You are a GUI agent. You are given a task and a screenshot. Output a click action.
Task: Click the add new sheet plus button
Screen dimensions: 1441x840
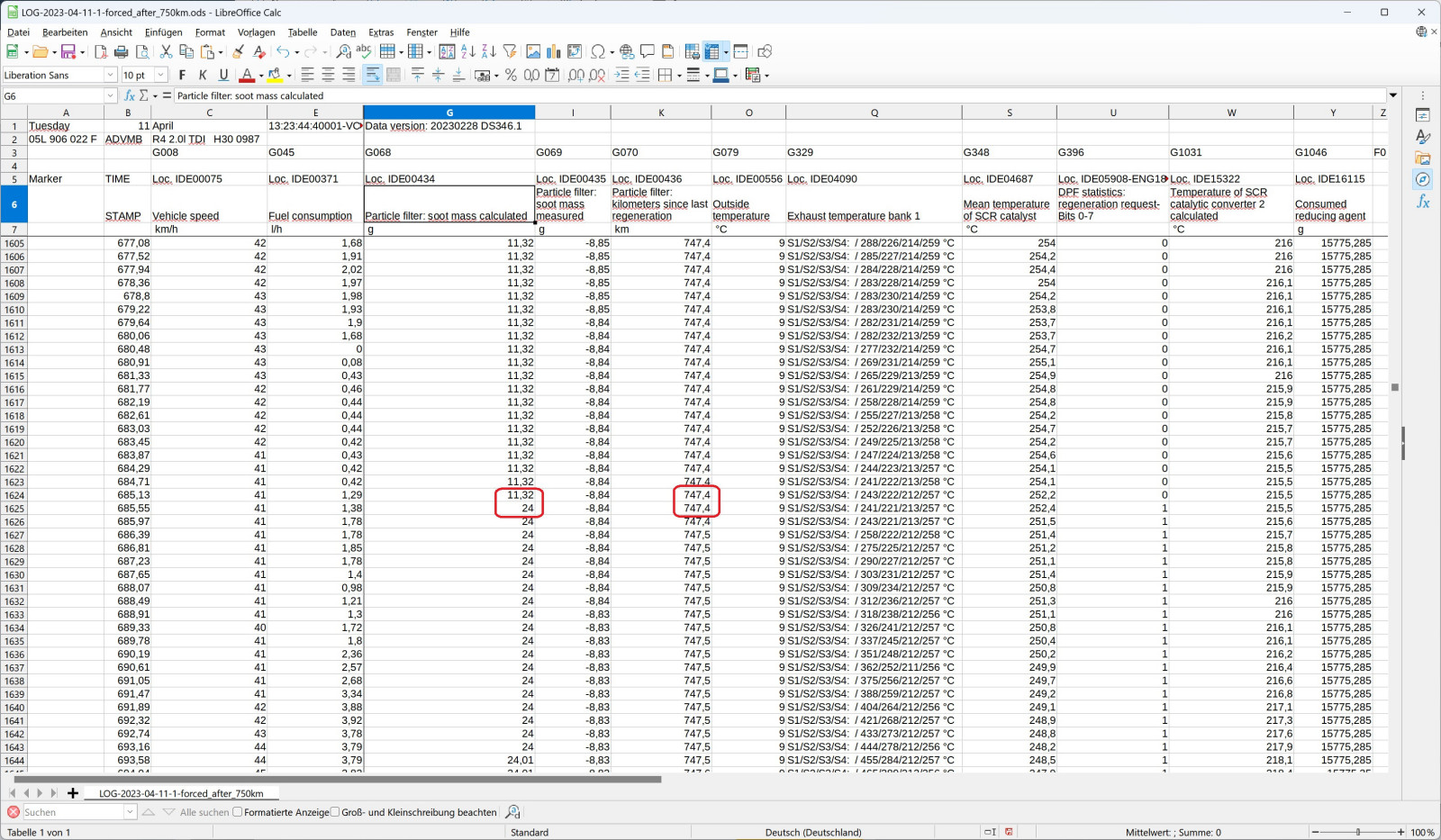[x=73, y=793]
